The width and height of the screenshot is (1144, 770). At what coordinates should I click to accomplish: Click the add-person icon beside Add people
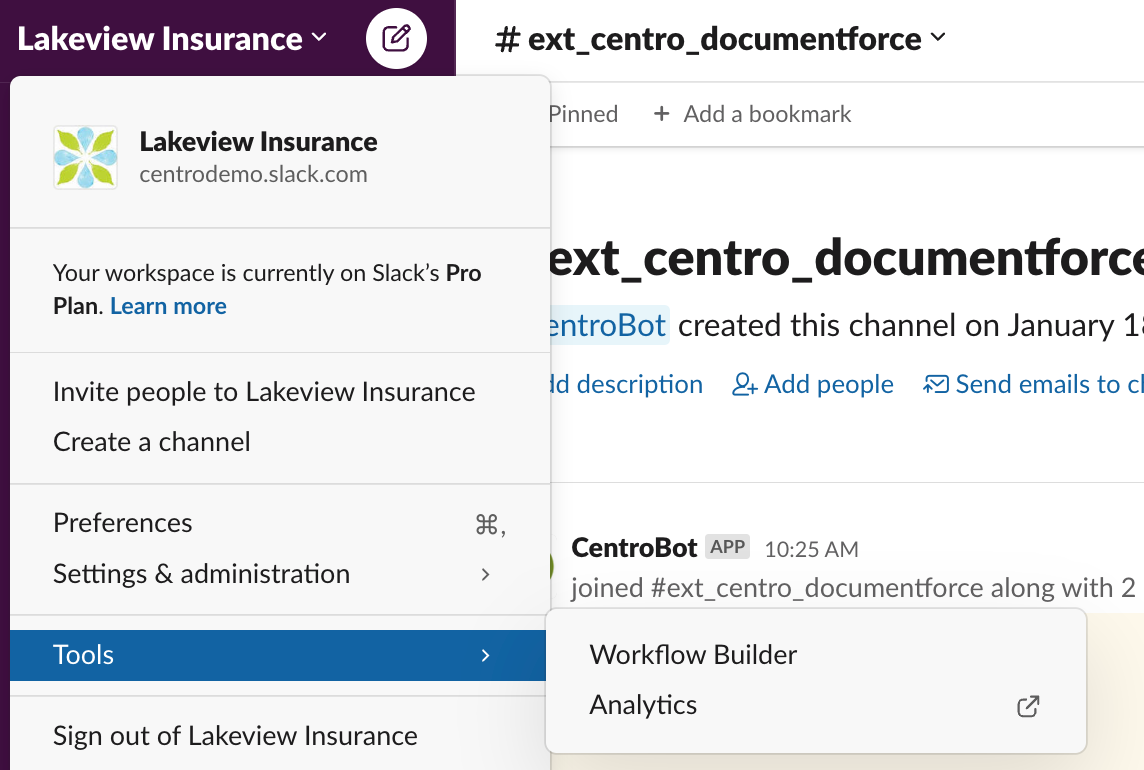click(x=744, y=384)
